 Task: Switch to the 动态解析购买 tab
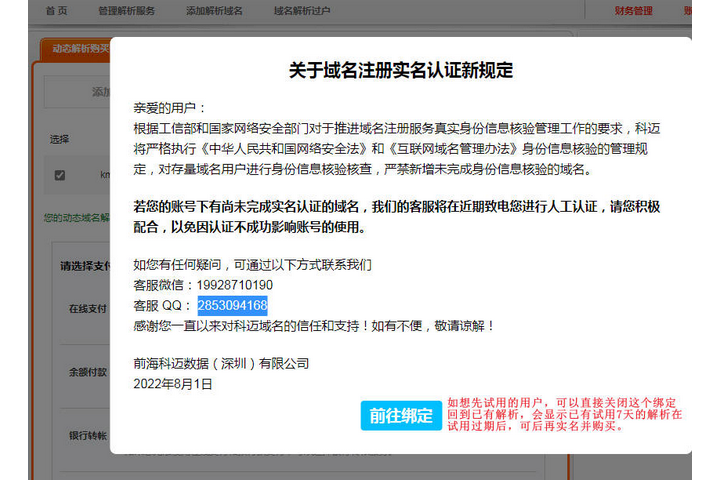(76, 49)
